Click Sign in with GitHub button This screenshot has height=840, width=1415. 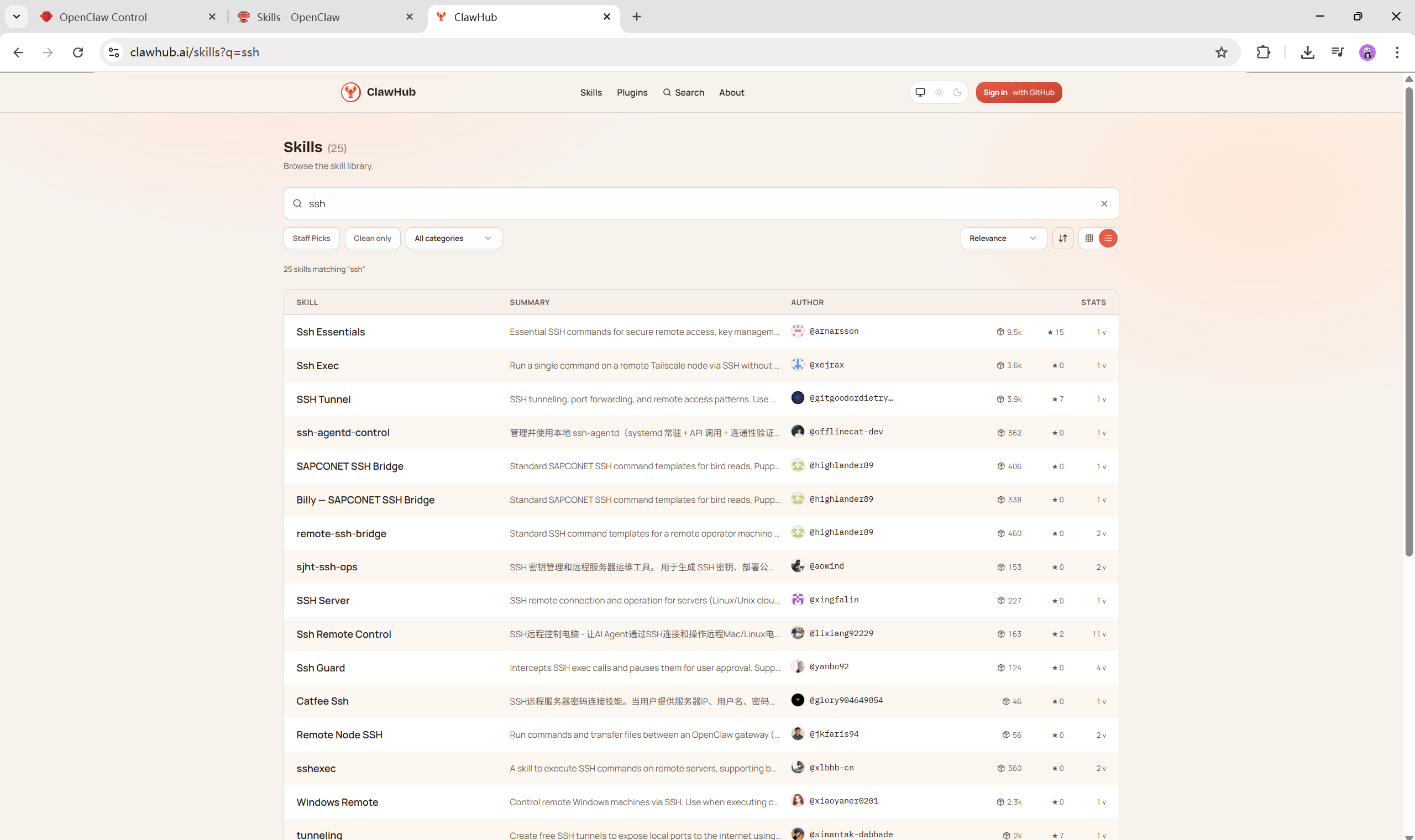point(1018,93)
